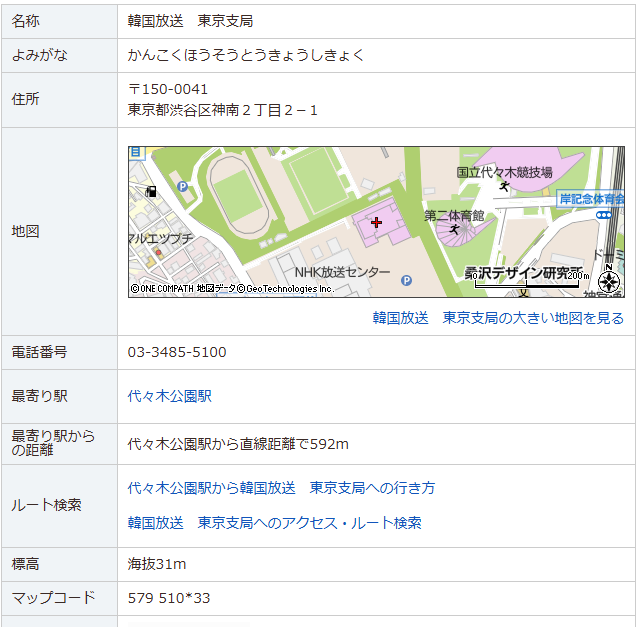Viewport: 641px width, 627px height.
Task: Click the よみがな row header
Action: coord(59,56)
